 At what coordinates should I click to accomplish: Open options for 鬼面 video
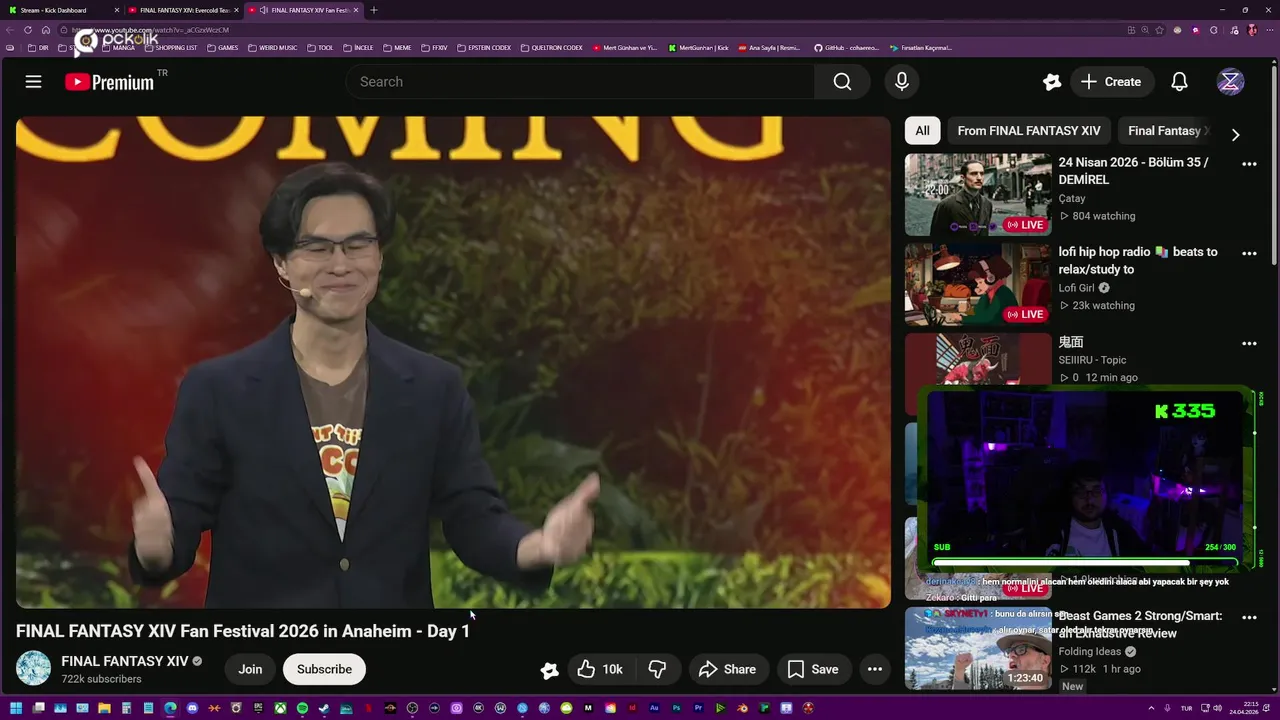(x=1249, y=343)
